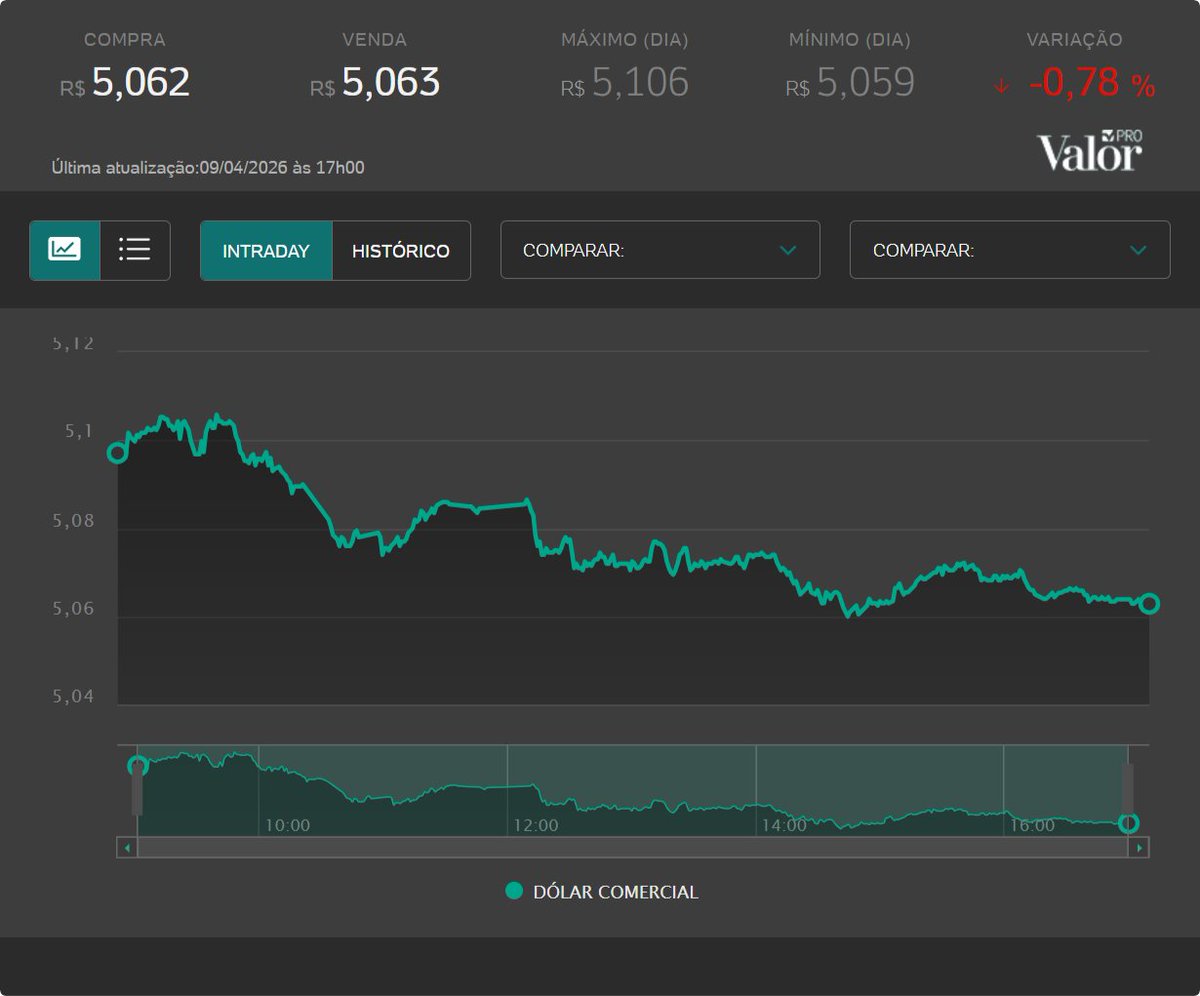Click the 12:00 label in navigator

(x=535, y=826)
